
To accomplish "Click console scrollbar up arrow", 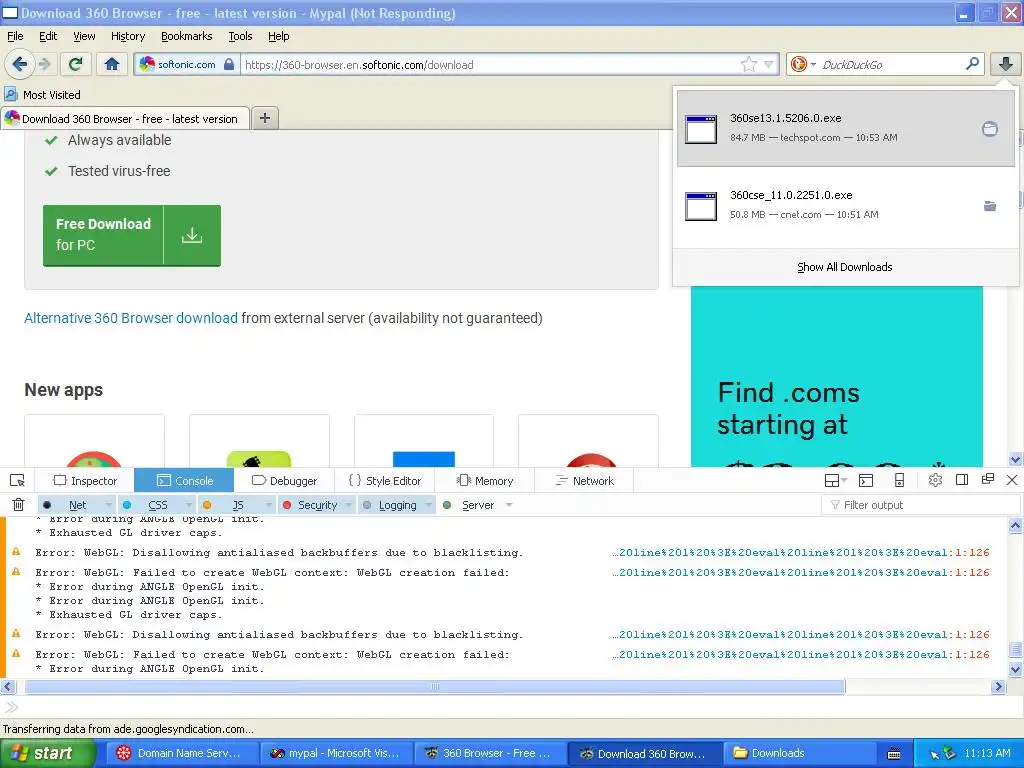I will [x=1015, y=525].
